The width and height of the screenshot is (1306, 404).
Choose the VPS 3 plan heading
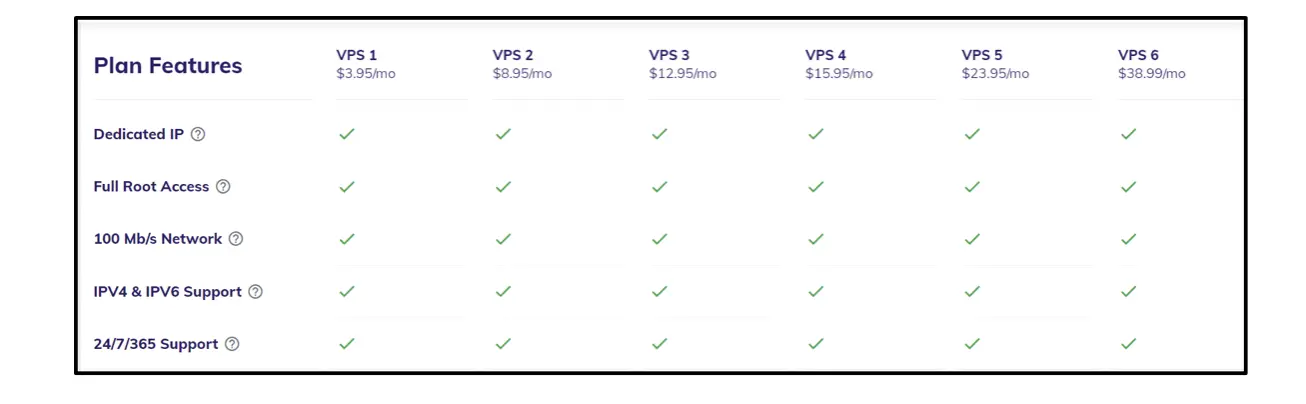669,55
